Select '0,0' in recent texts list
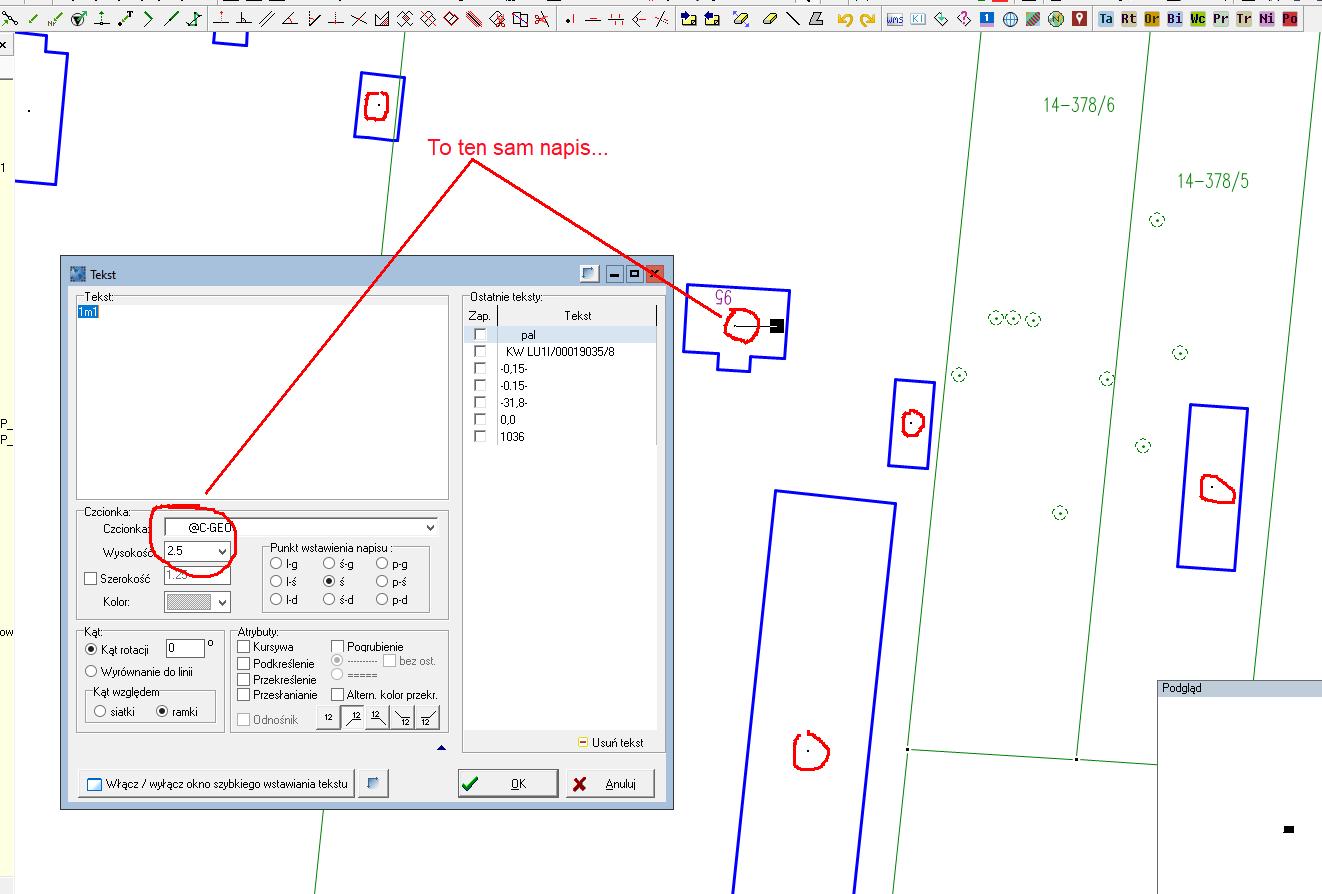 508,420
